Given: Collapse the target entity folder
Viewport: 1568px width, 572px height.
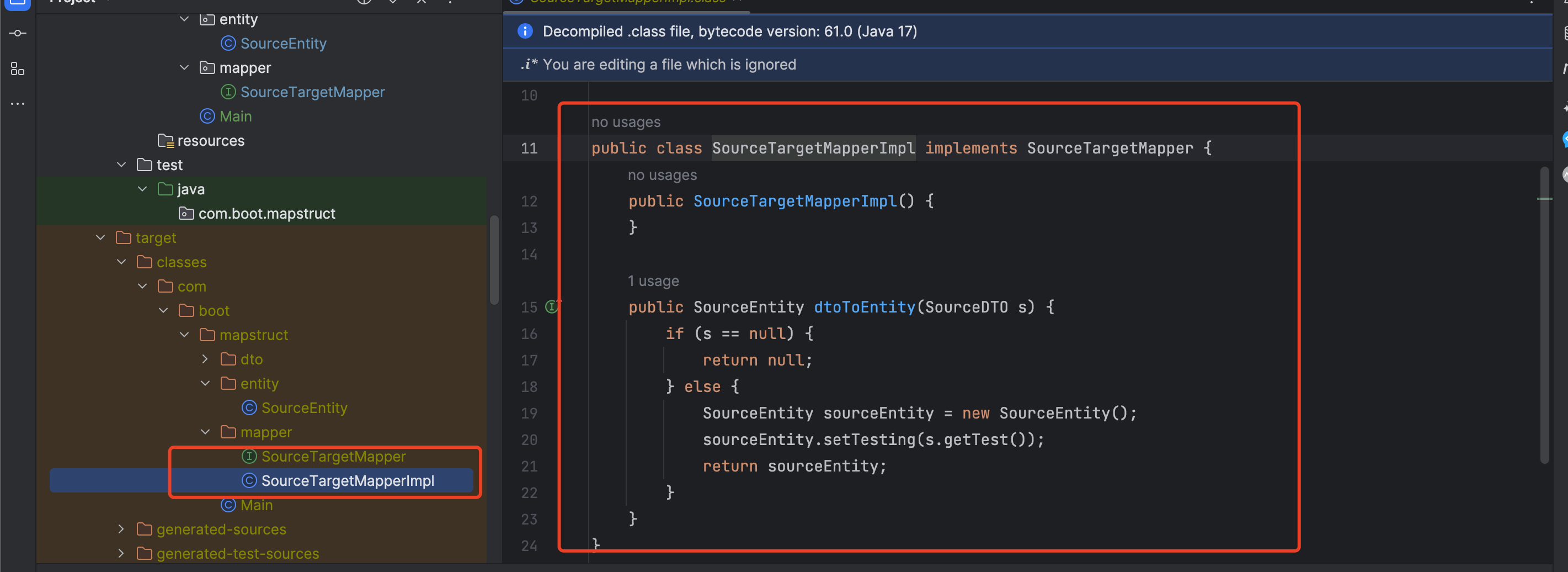Looking at the screenshot, I should pos(205,384).
